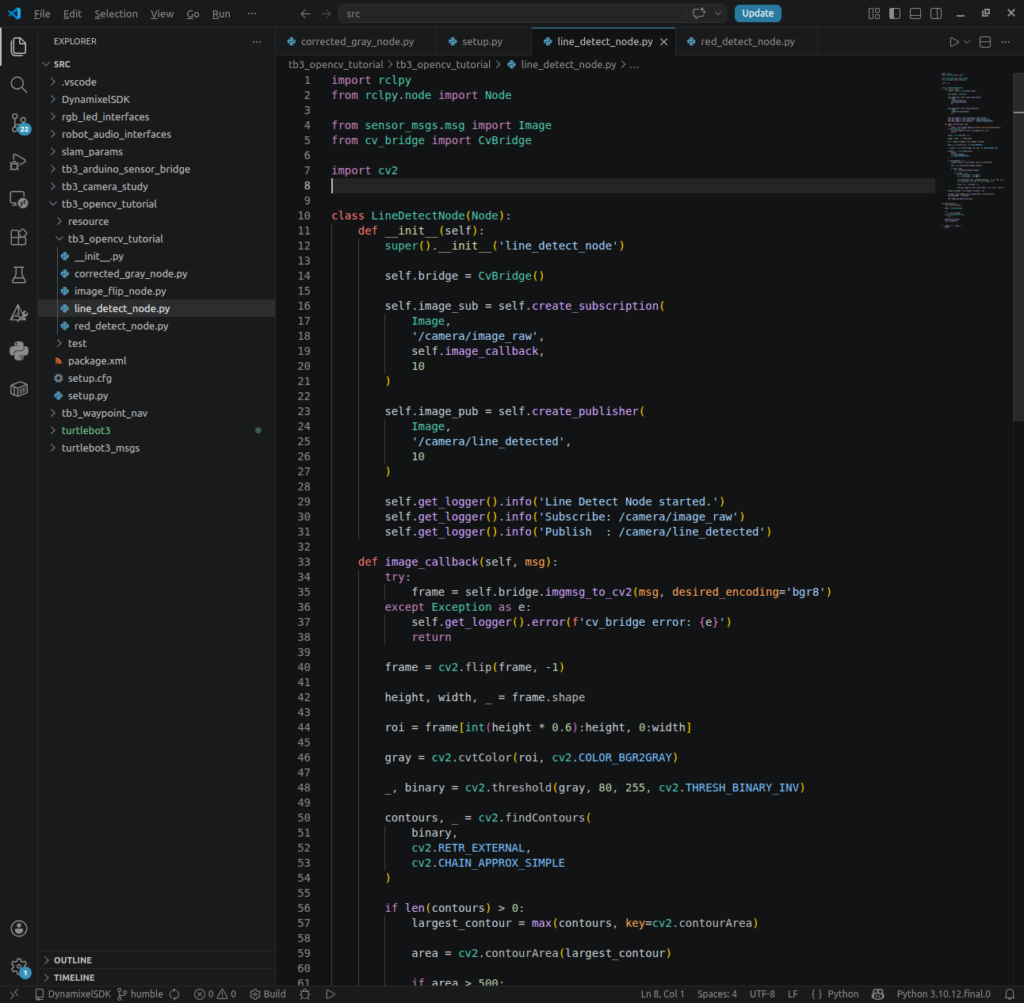The width and height of the screenshot is (1024, 1003).
Task: Open the Selection menu
Action: [116, 14]
